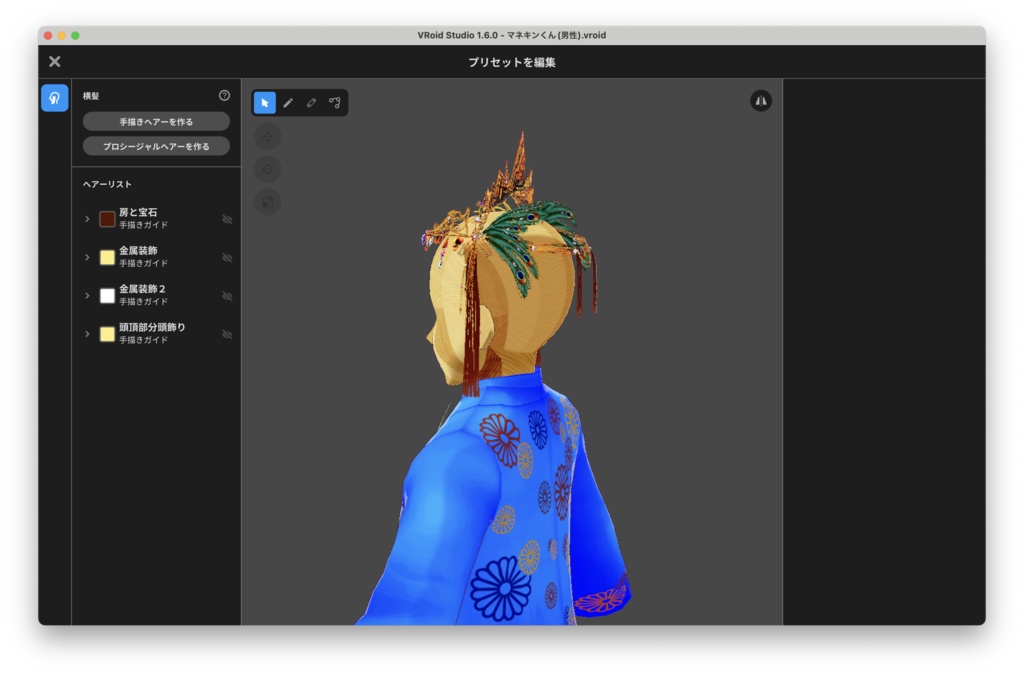Click the window title VRoid Studio 1.6.0

tap(512, 35)
